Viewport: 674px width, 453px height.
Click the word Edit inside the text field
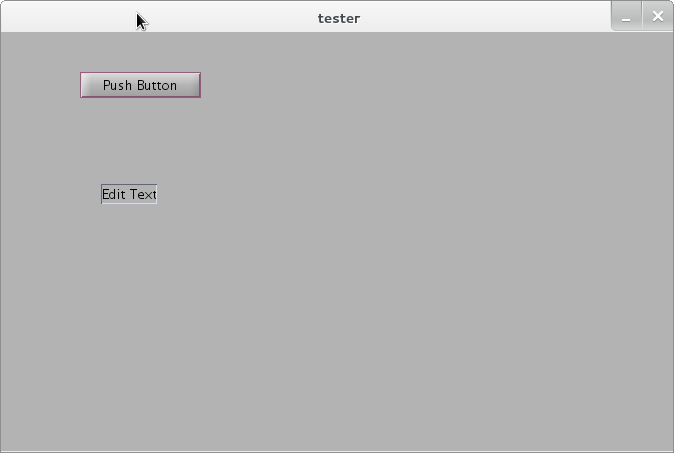pos(114,194)
